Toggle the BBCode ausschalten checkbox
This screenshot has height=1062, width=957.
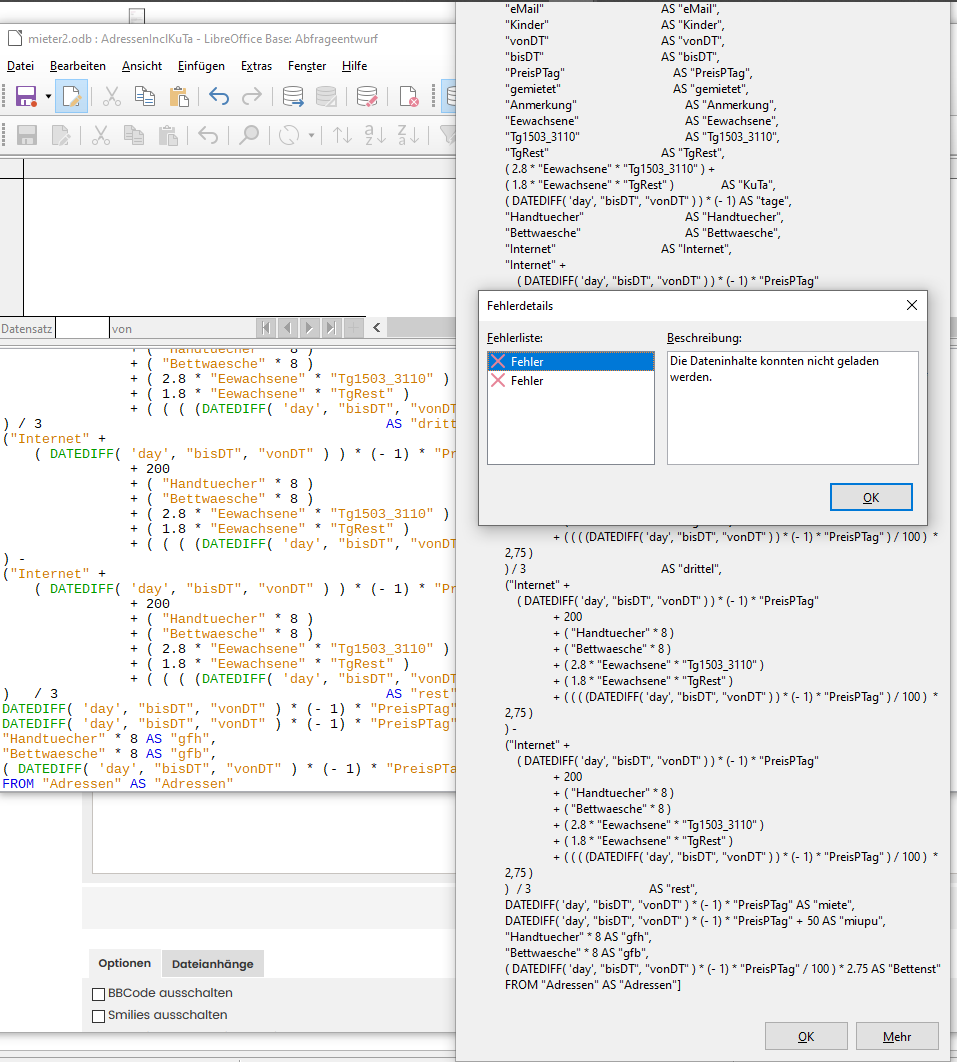point(98,994)
